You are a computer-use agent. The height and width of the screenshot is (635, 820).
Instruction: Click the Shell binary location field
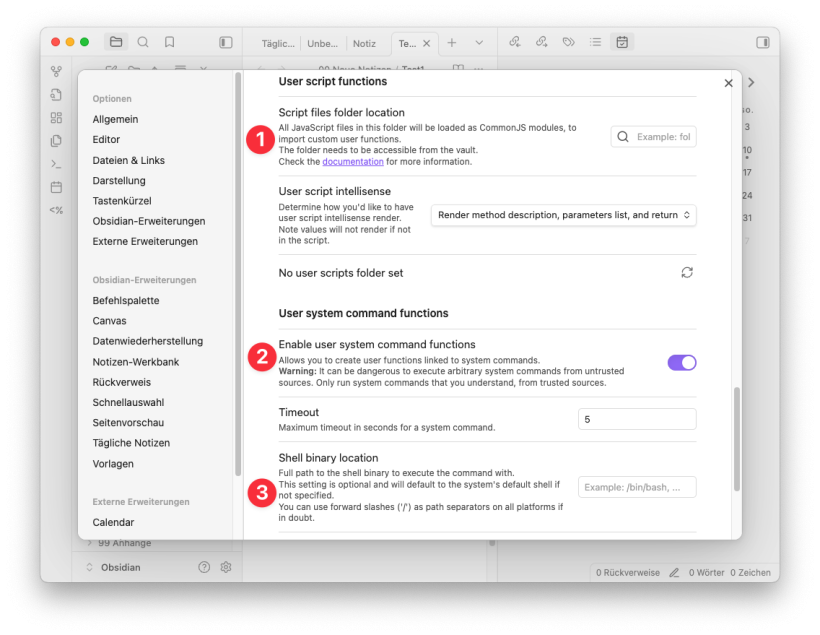click(x=637, y=487)
